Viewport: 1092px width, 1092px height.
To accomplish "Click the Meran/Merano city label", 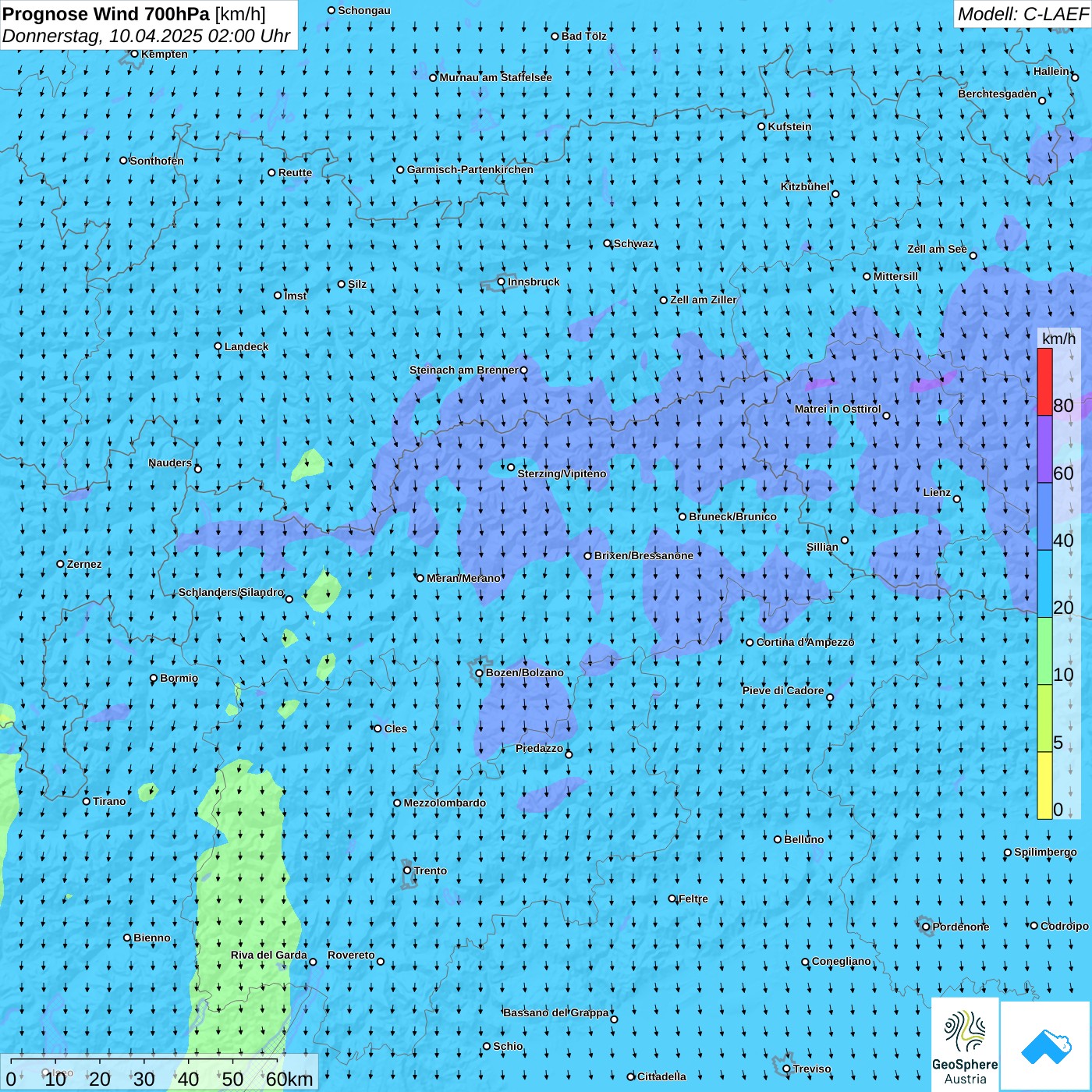I will (463, 578).
